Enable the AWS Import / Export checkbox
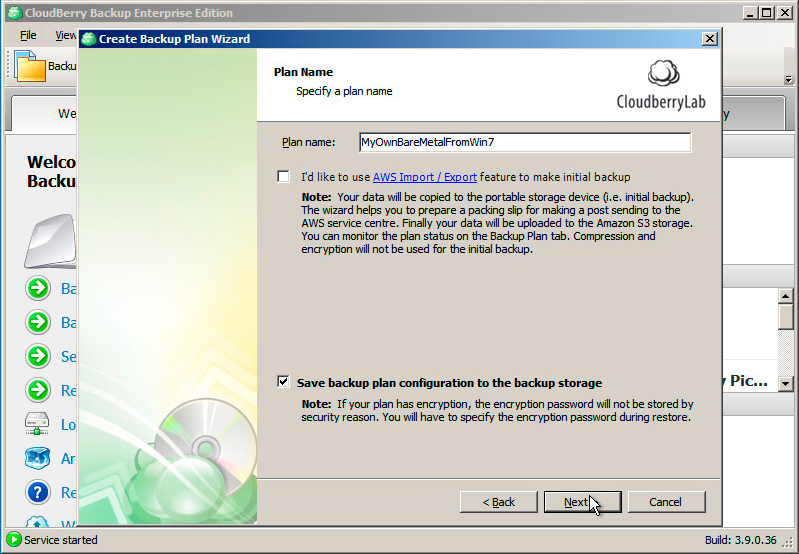Screen dimensions: 799x554 tap(283, 176)
